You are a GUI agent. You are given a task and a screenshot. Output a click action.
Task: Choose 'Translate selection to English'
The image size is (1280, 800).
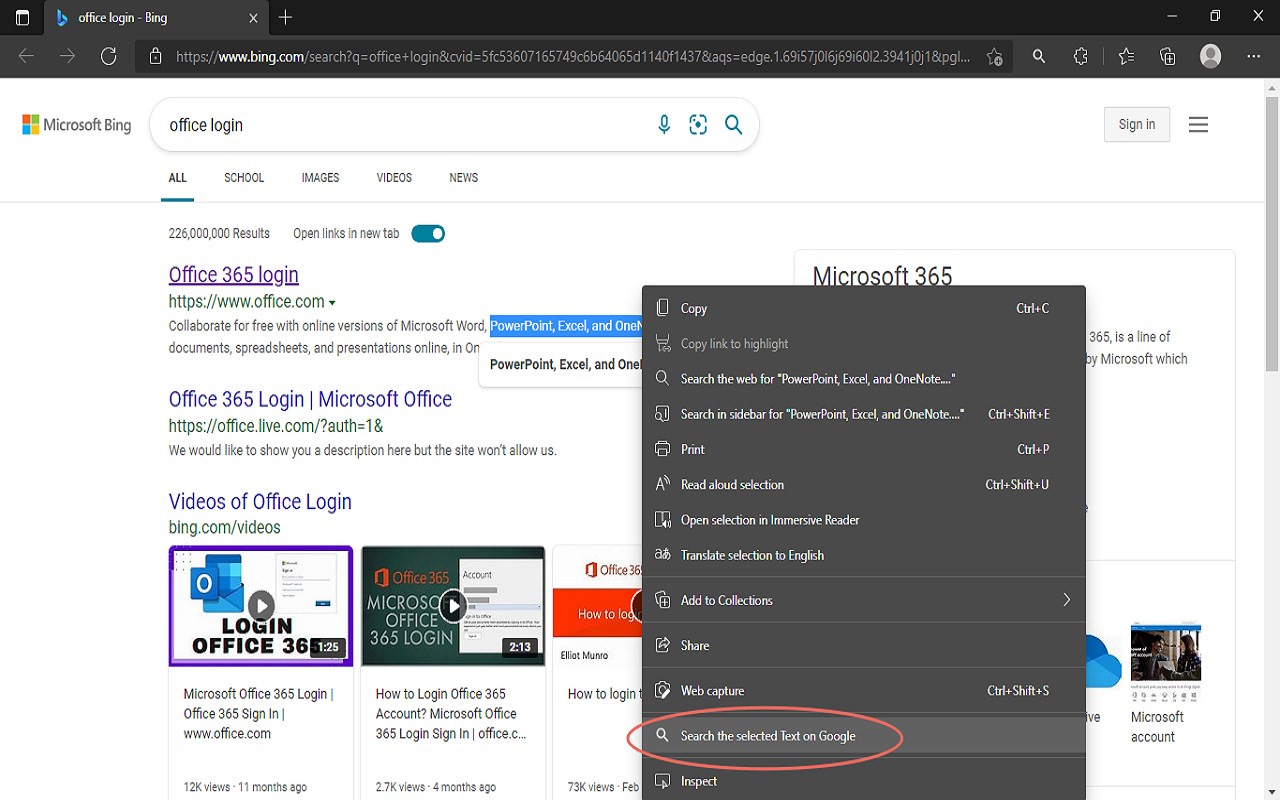click(864, 555)
